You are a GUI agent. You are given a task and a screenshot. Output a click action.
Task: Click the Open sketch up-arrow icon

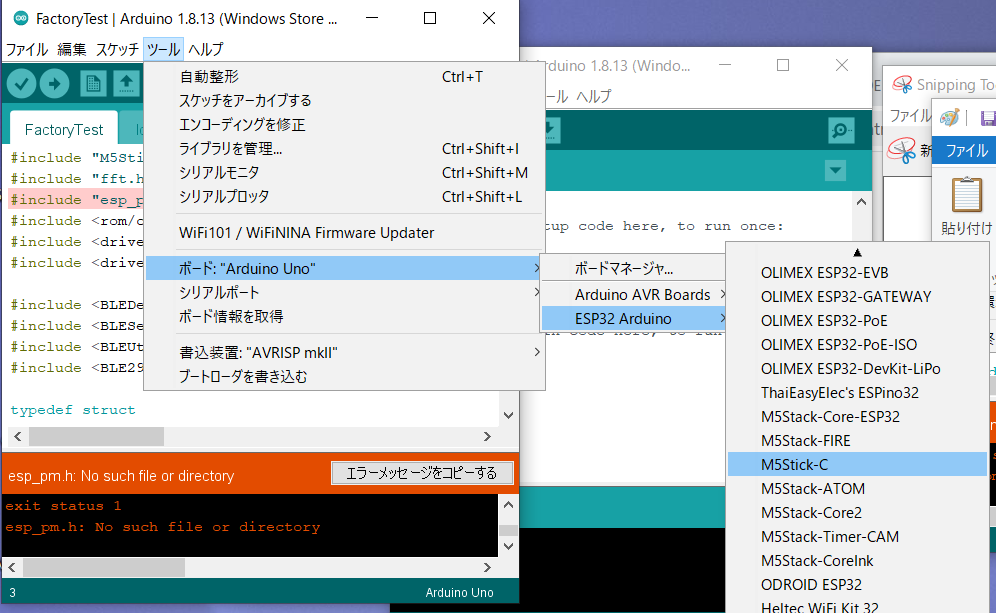coord(126,83)
